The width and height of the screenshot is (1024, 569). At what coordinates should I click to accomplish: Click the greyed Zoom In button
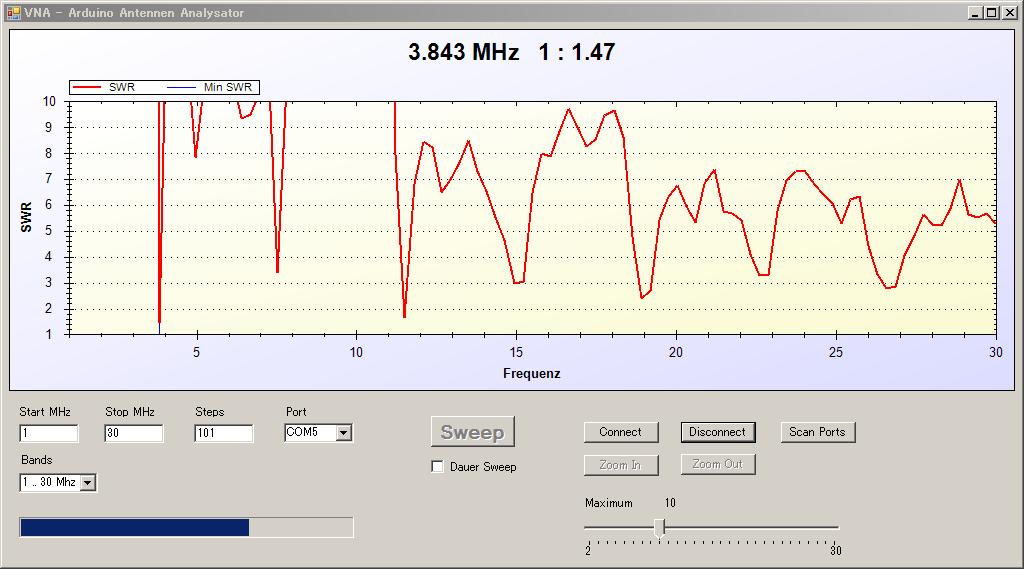click(x=621, y=464)
